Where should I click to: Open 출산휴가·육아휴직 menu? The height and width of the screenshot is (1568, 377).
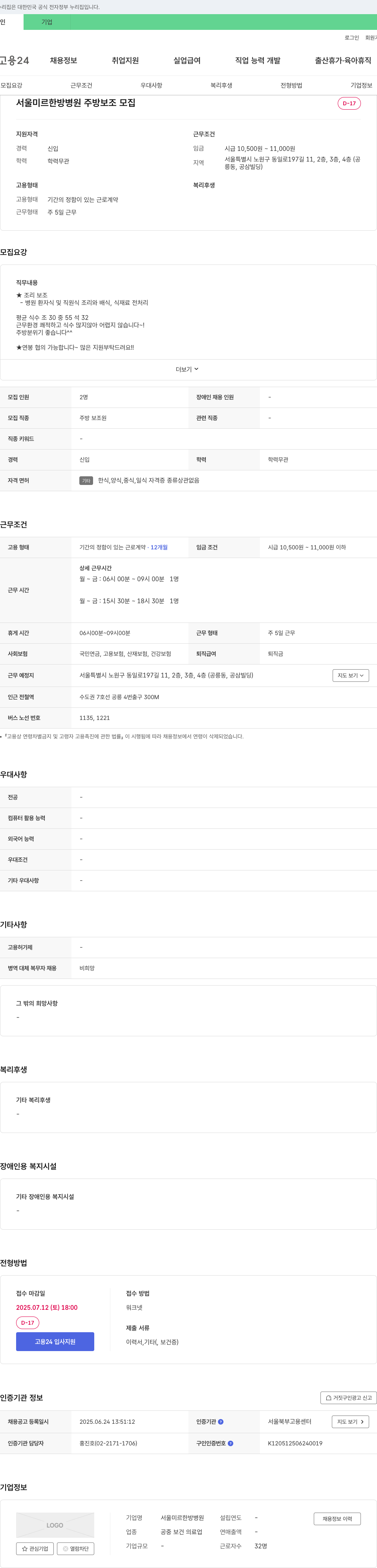(x=343, y=60)
